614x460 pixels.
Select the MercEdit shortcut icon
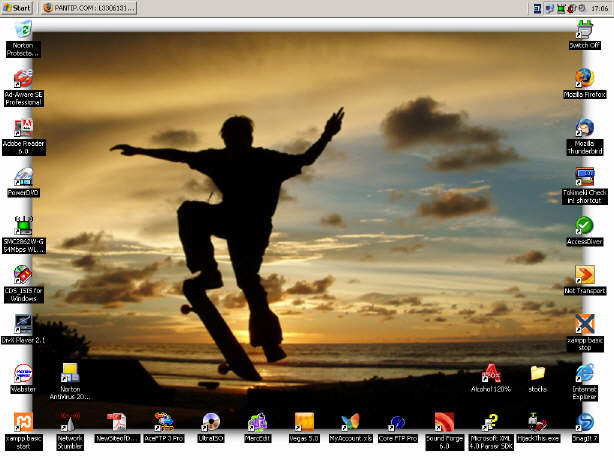(x=257, y=428)
